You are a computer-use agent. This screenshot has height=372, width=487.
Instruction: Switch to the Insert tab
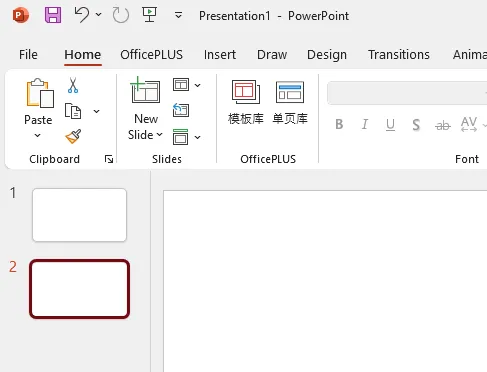[x=220, y=55]
